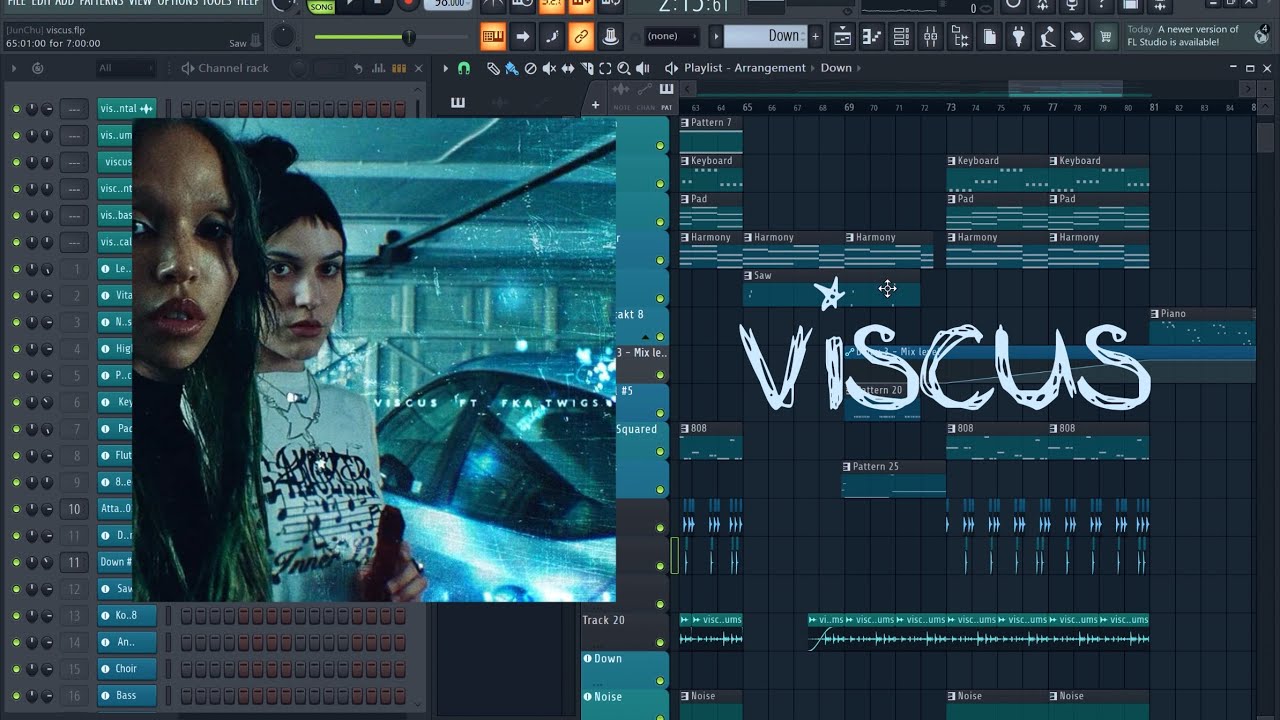Open the PATTERNS menu

tap(102, 3)
